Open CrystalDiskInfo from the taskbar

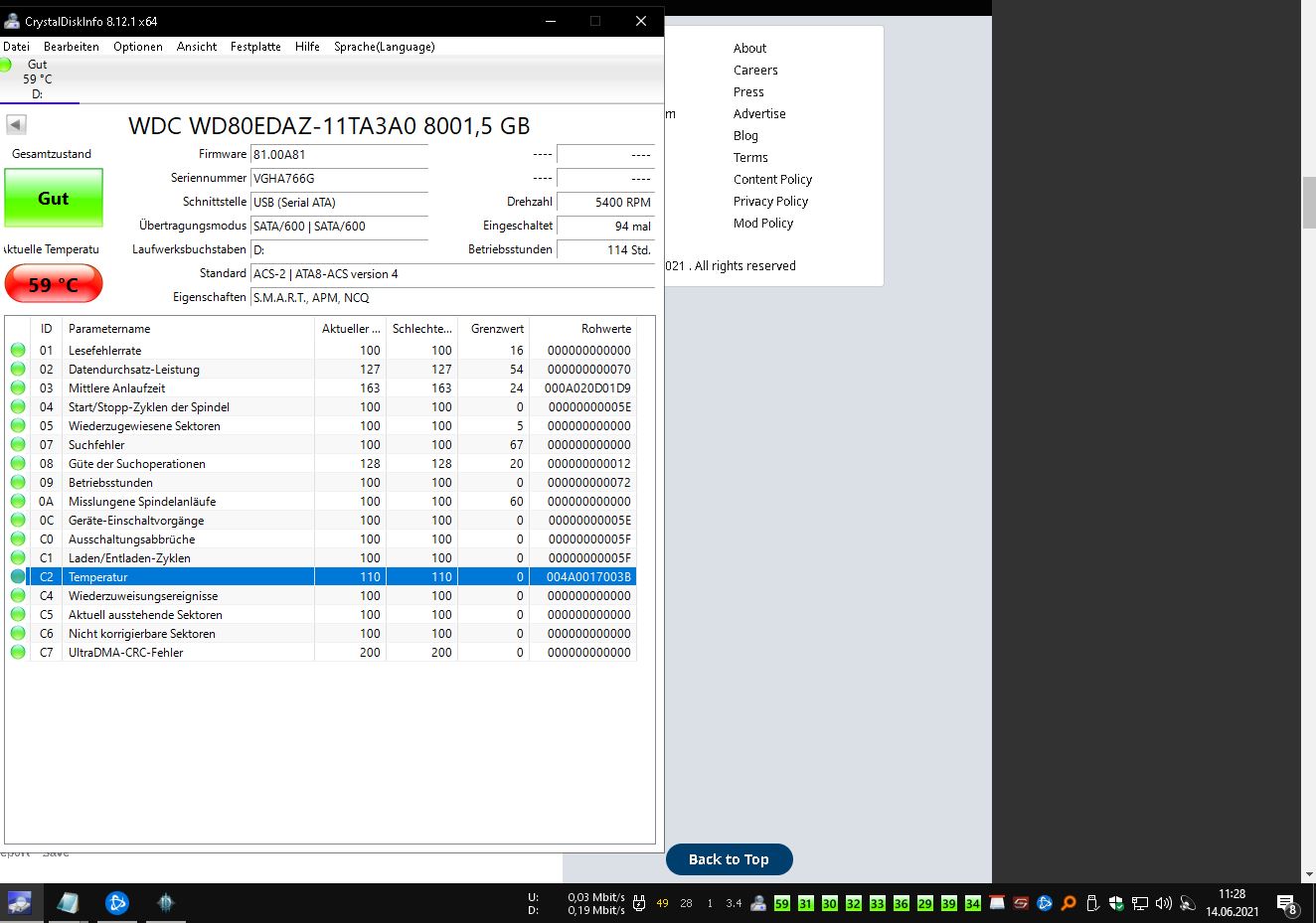point(20,902)
